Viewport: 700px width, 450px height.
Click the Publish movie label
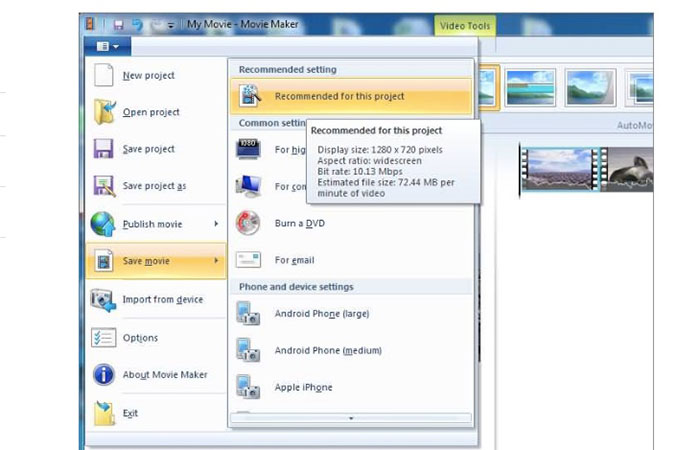click(x=152, y=224)
